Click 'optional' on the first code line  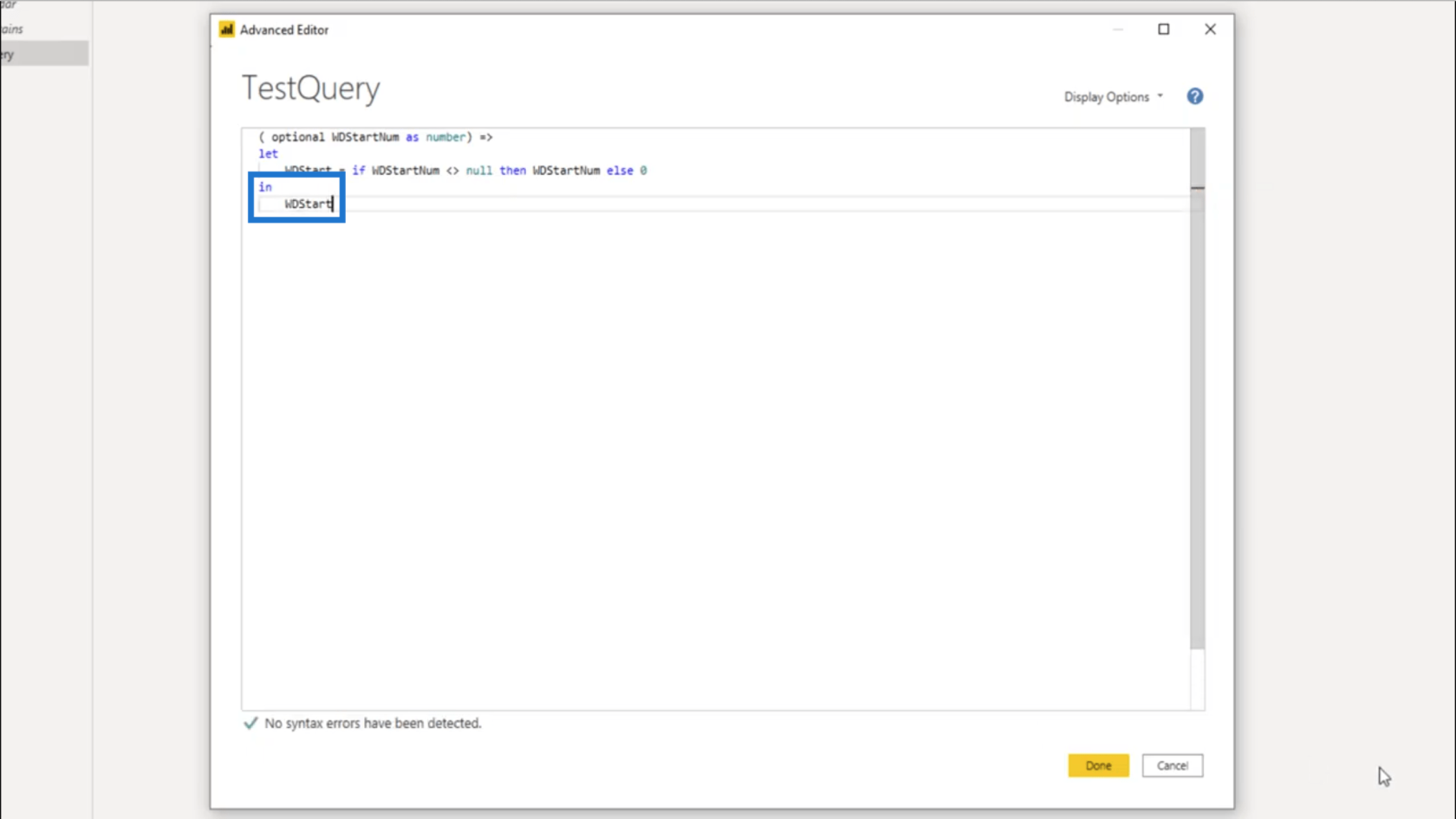coord(298,137)
